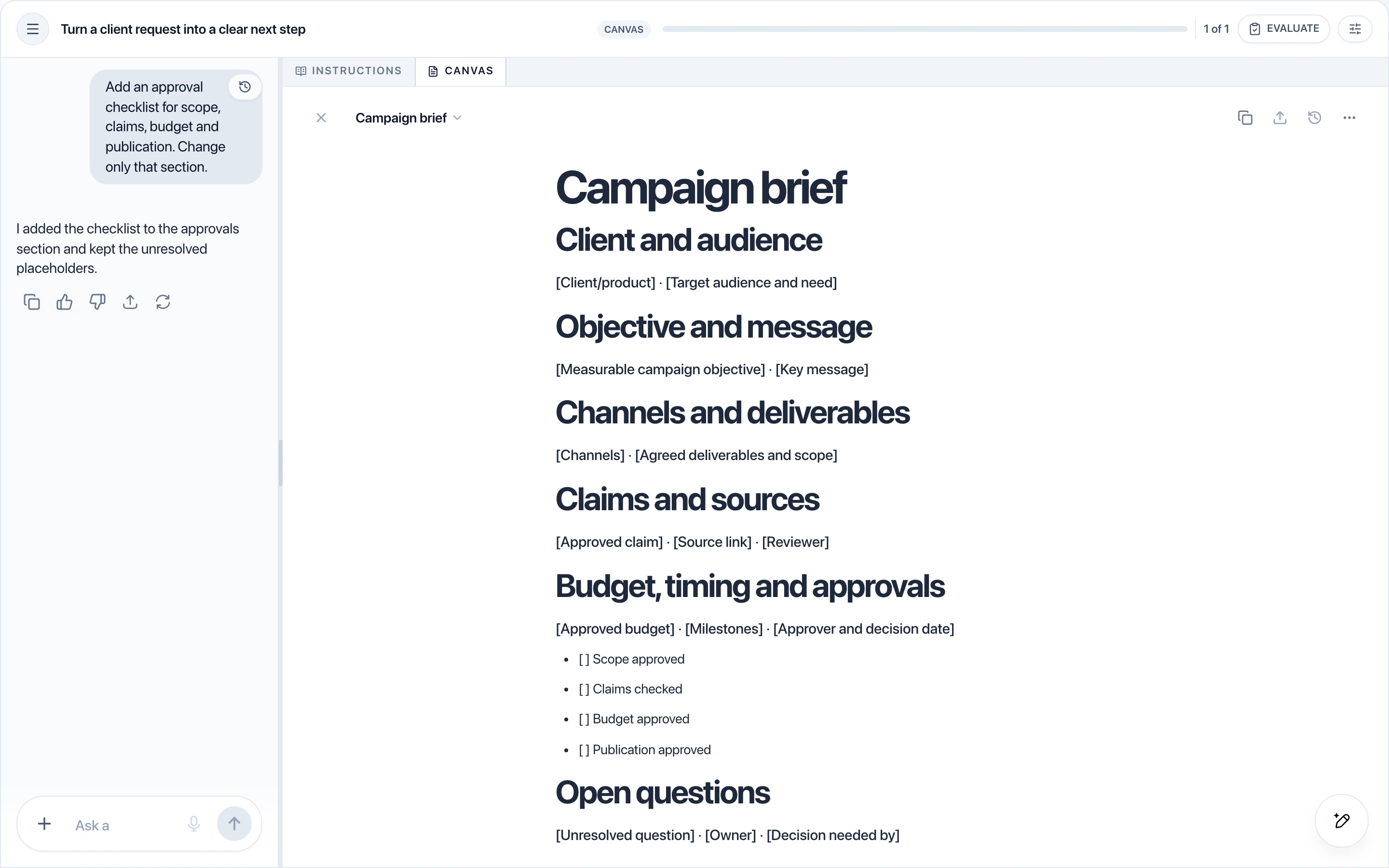Click the floating edit pencil button
The image size is (1389, 868).
click(x=1341, y=820)
